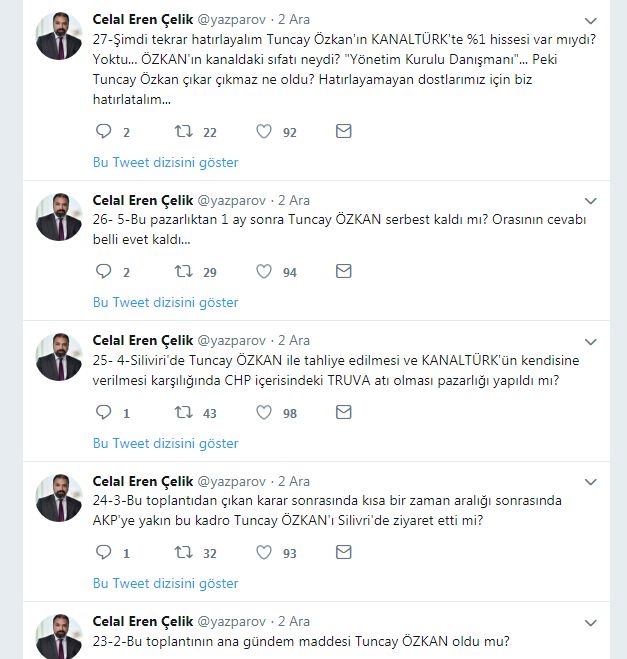Open the more-options chevron on tweet 27
Image resolution: width=627 pixels, height=659 pixels.
click(x=590, y=20)
